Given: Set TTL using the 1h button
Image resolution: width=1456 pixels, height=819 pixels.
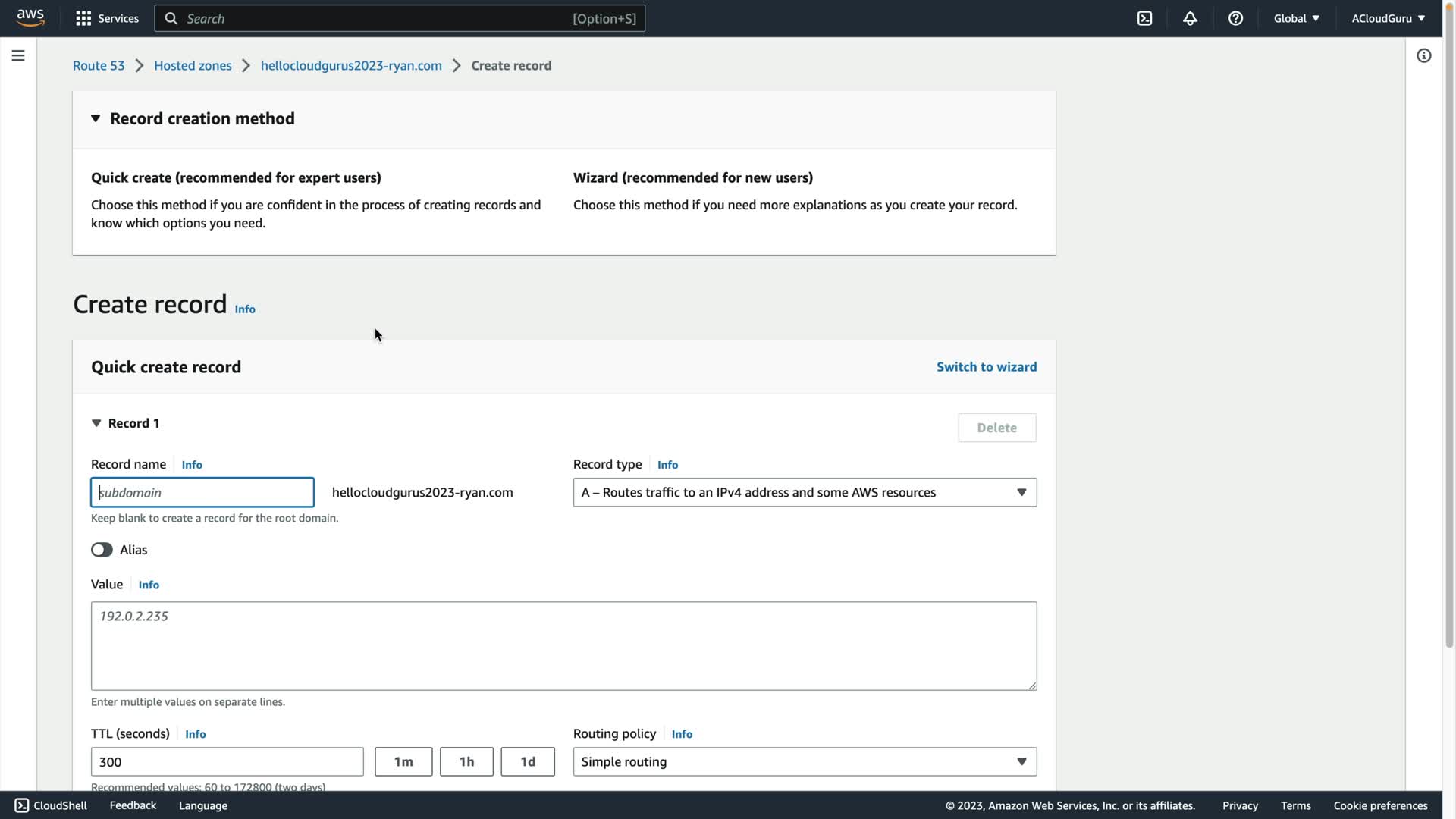Looking at the screenshot, I should pyautogui.click(x=466, y=761).
